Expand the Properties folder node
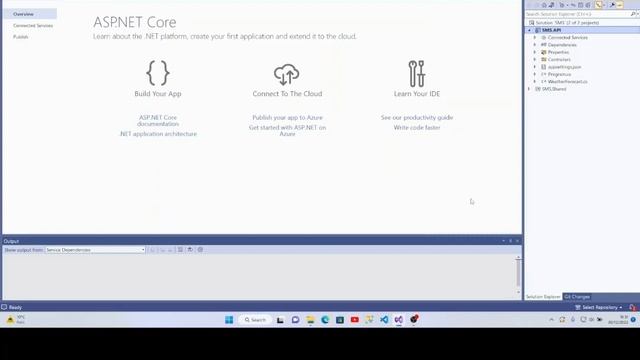Viewport: 640px width, 360px height. click(x=535, y=52)
